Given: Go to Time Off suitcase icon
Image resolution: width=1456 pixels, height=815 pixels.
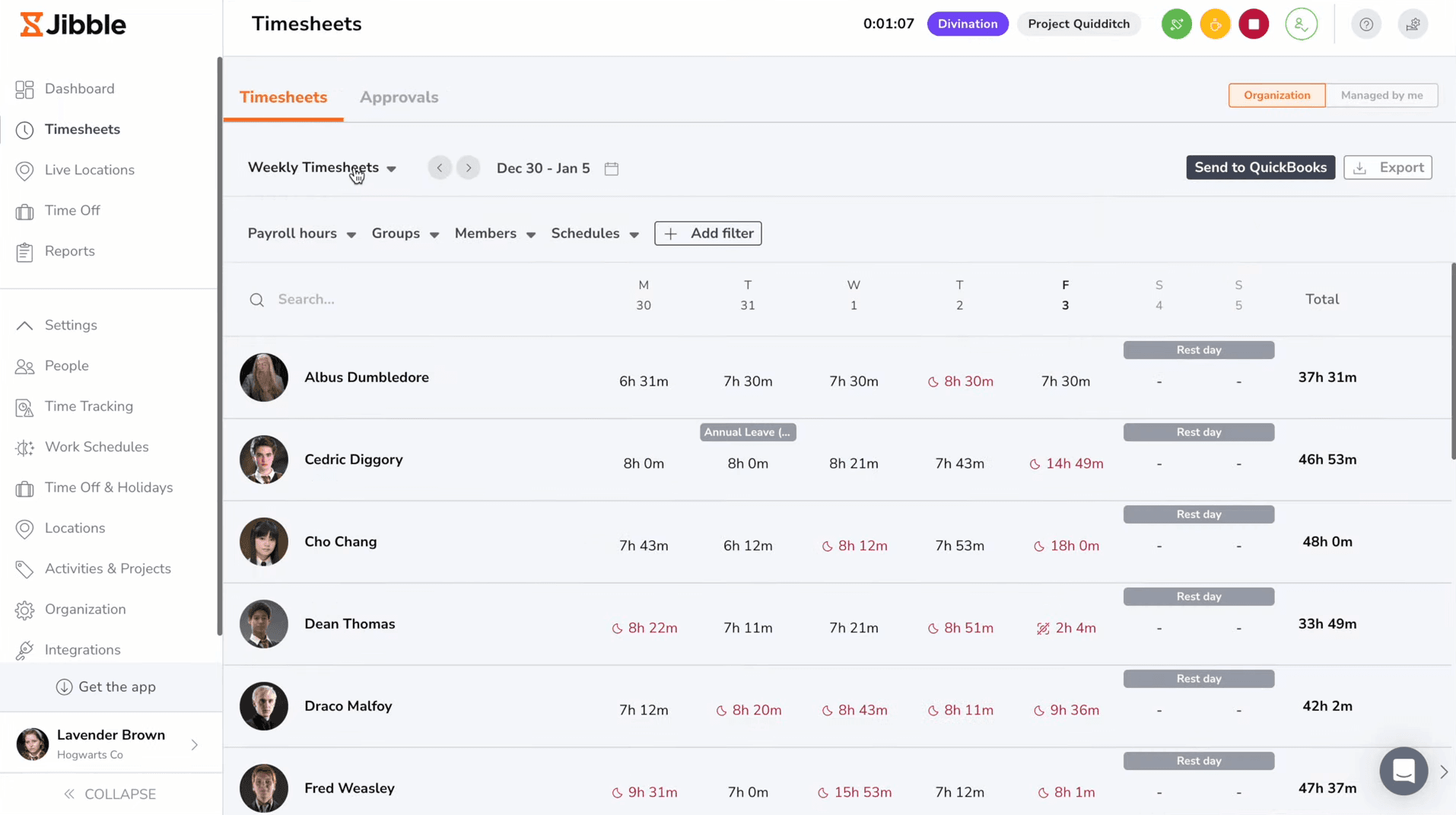Looking at the screenshot, I should coord(24,212).
